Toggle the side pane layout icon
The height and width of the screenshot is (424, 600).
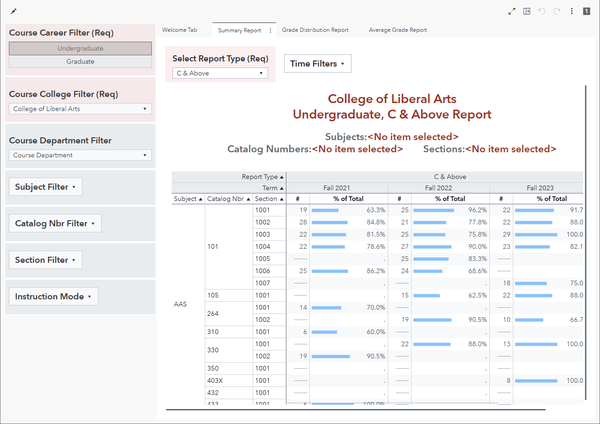click(527, 11)
